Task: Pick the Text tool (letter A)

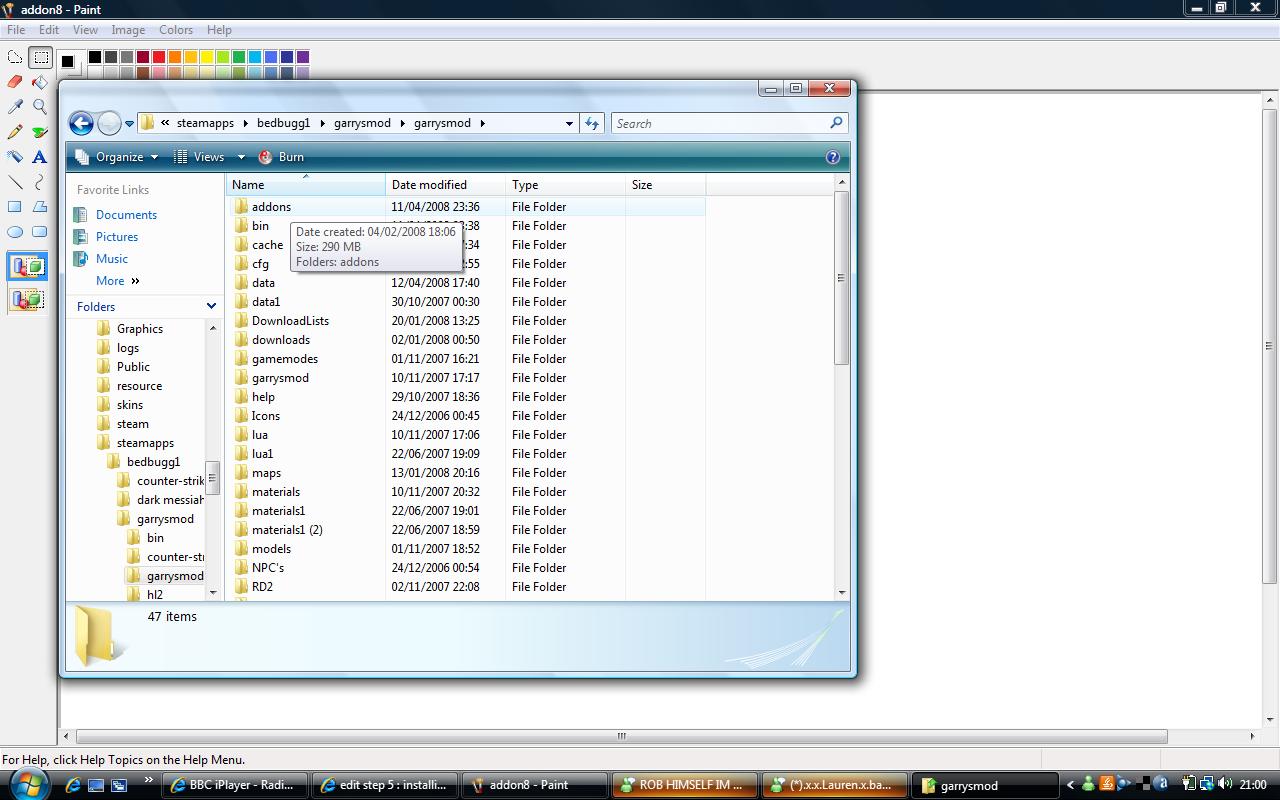Action: (40, 157)
